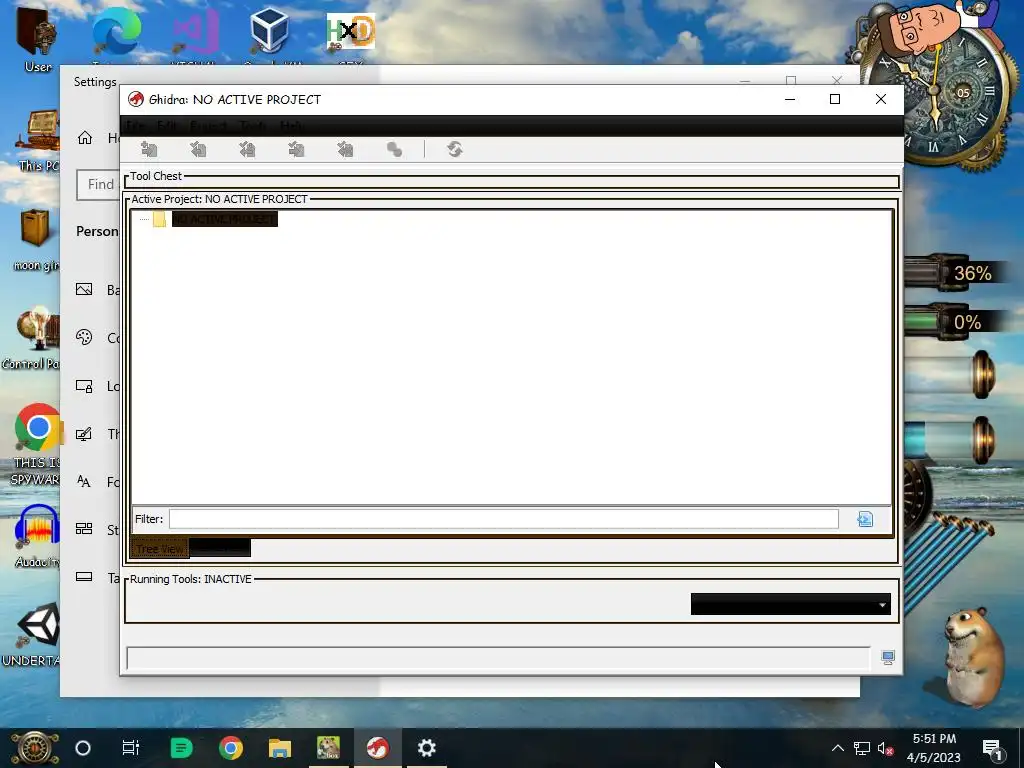This screenshot has height=768, width=1024.
Task: Open the workspace dropdown in Running Tools
Action: pos(791,604)
